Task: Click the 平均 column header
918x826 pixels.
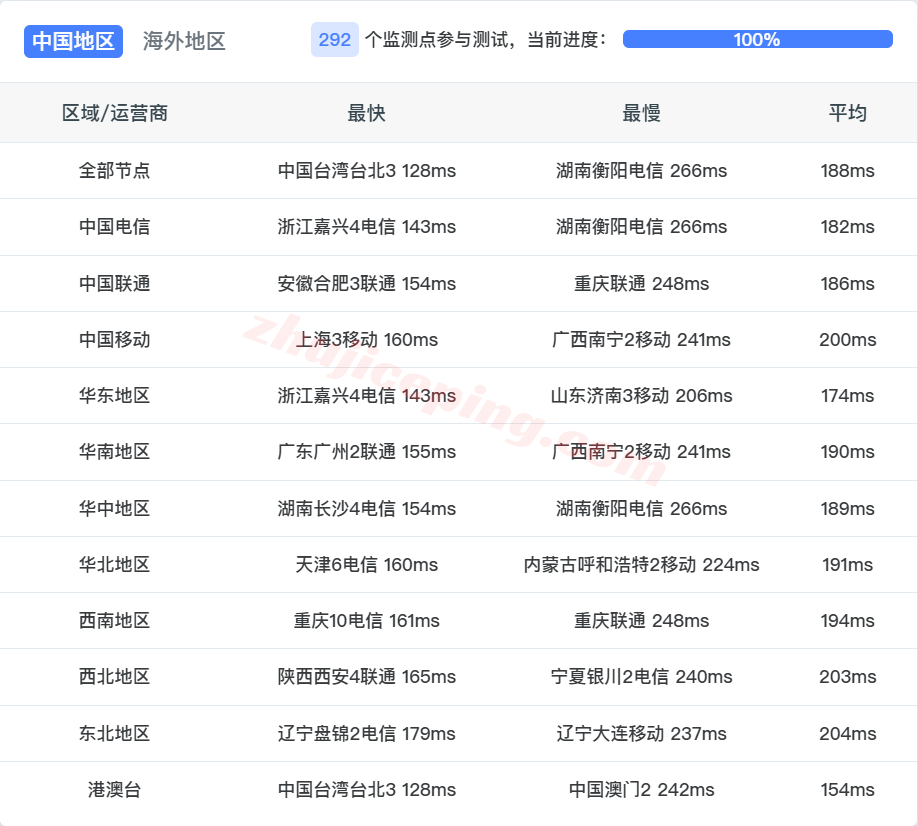Action: point(847,113)
